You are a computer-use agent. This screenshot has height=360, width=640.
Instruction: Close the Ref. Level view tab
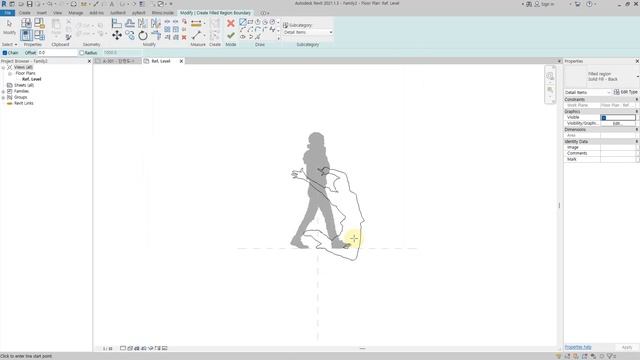[181, 61]
